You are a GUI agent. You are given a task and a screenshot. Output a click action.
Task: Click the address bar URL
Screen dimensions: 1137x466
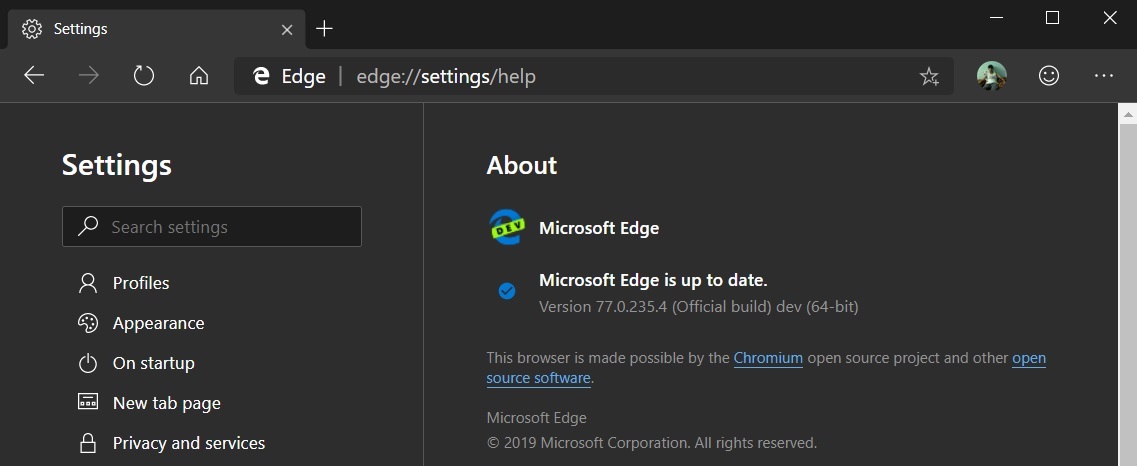[x=446, y=76]
